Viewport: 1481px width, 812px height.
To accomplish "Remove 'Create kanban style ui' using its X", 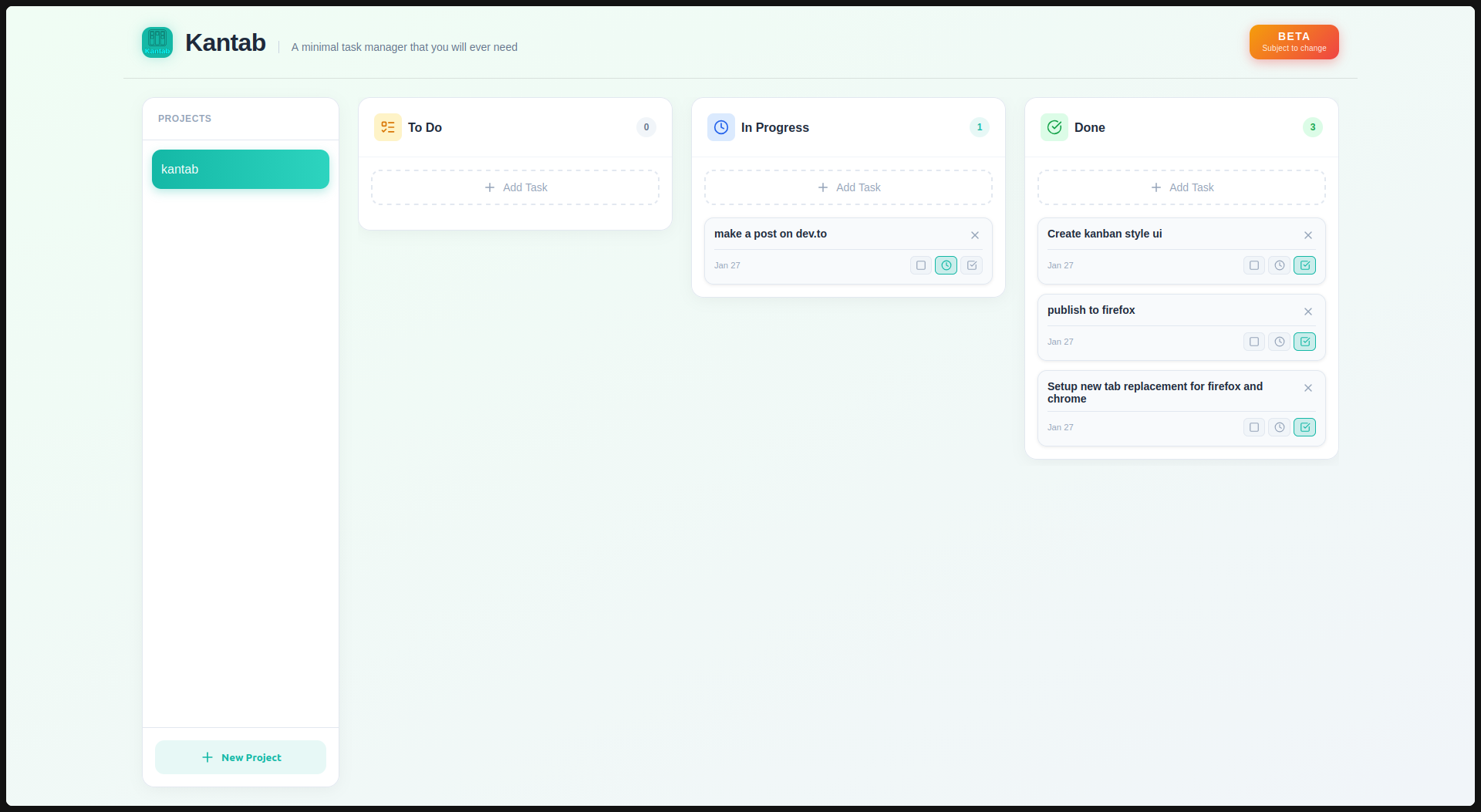I will point(1308,235).
